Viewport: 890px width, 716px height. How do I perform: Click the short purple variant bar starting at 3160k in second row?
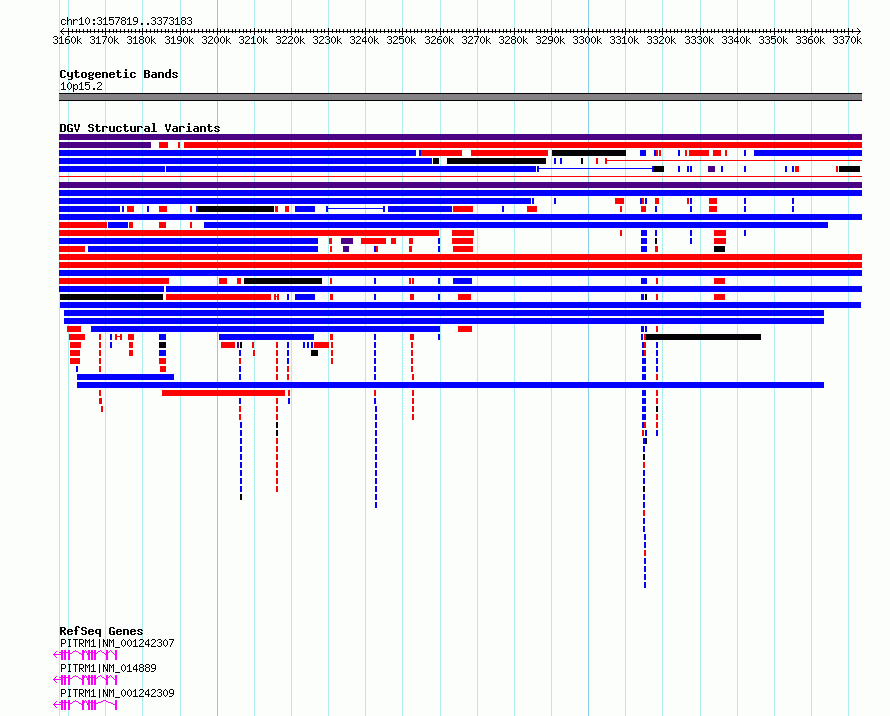[105, 145]
